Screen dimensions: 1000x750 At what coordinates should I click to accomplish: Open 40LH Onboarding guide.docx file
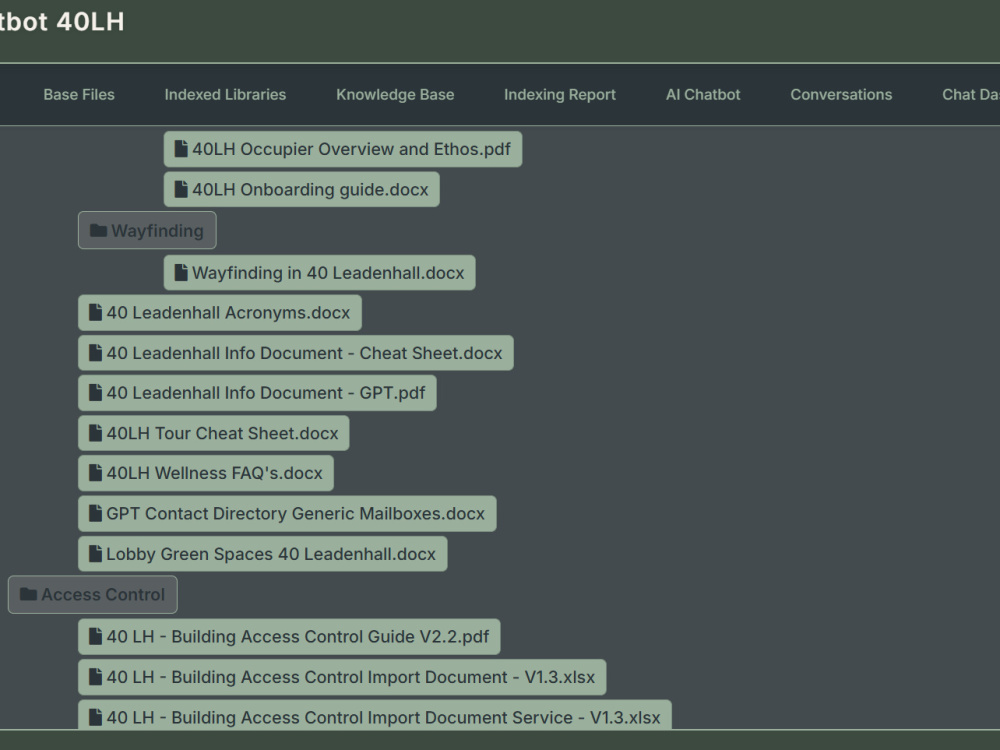click(302, 189)
